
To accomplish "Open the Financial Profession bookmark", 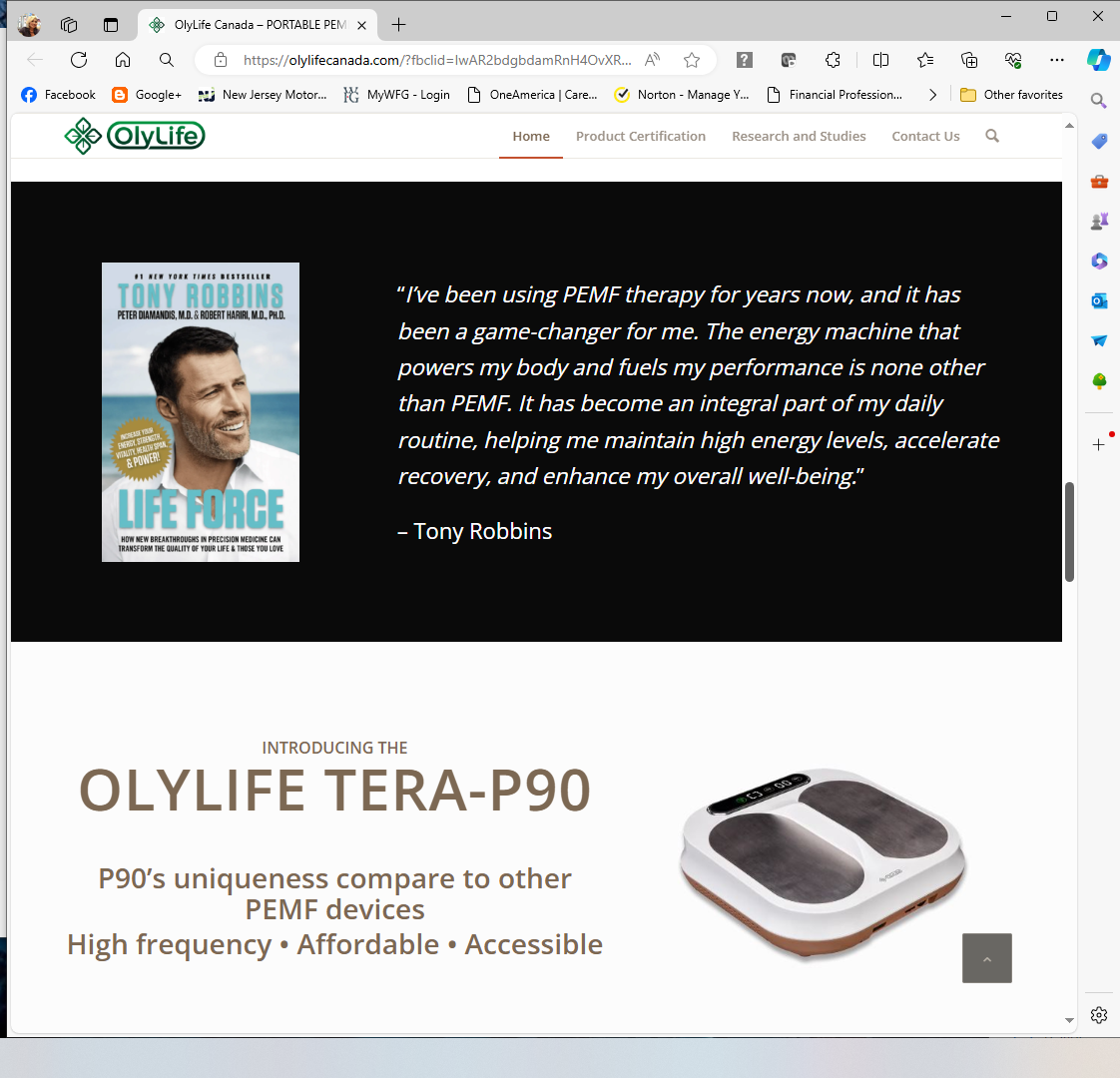I will coord(835,94).
